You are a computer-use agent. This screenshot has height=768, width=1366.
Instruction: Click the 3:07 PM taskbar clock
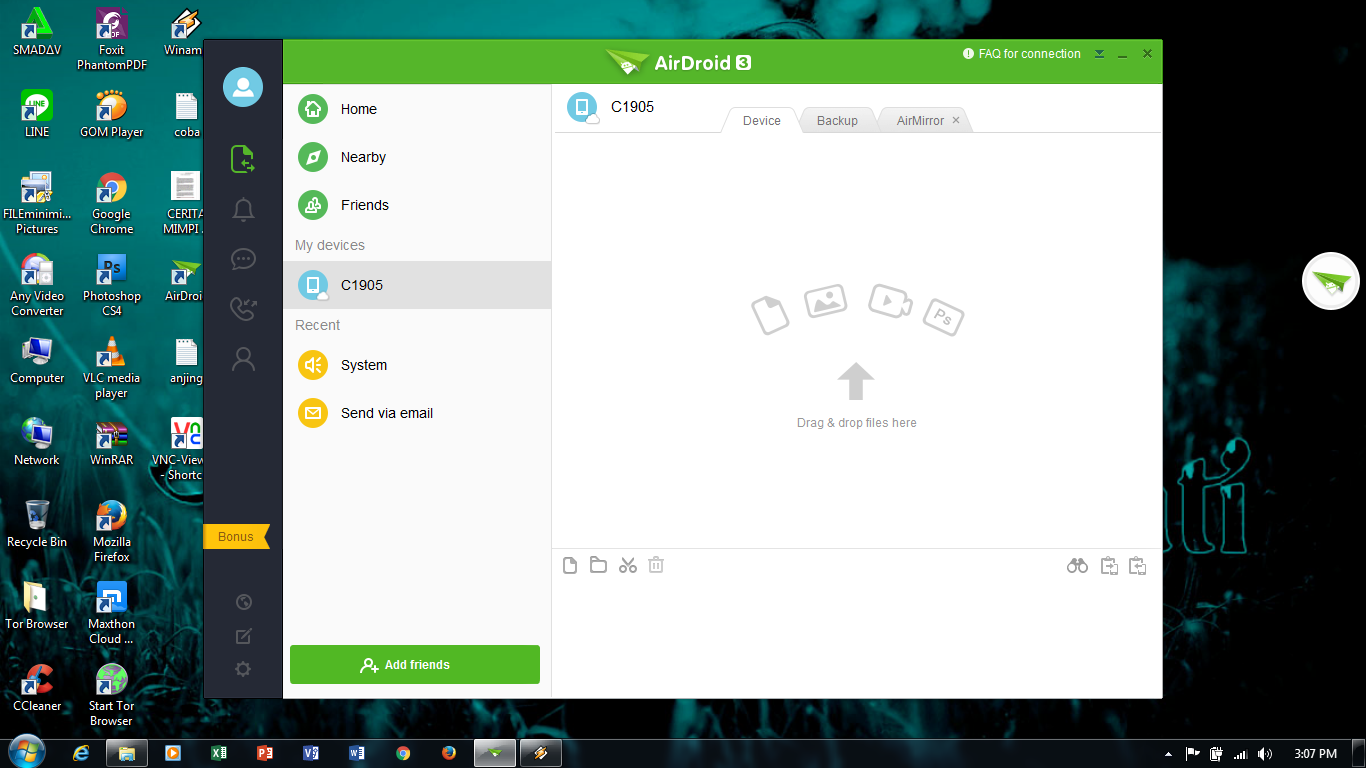tap(1314, 754)
